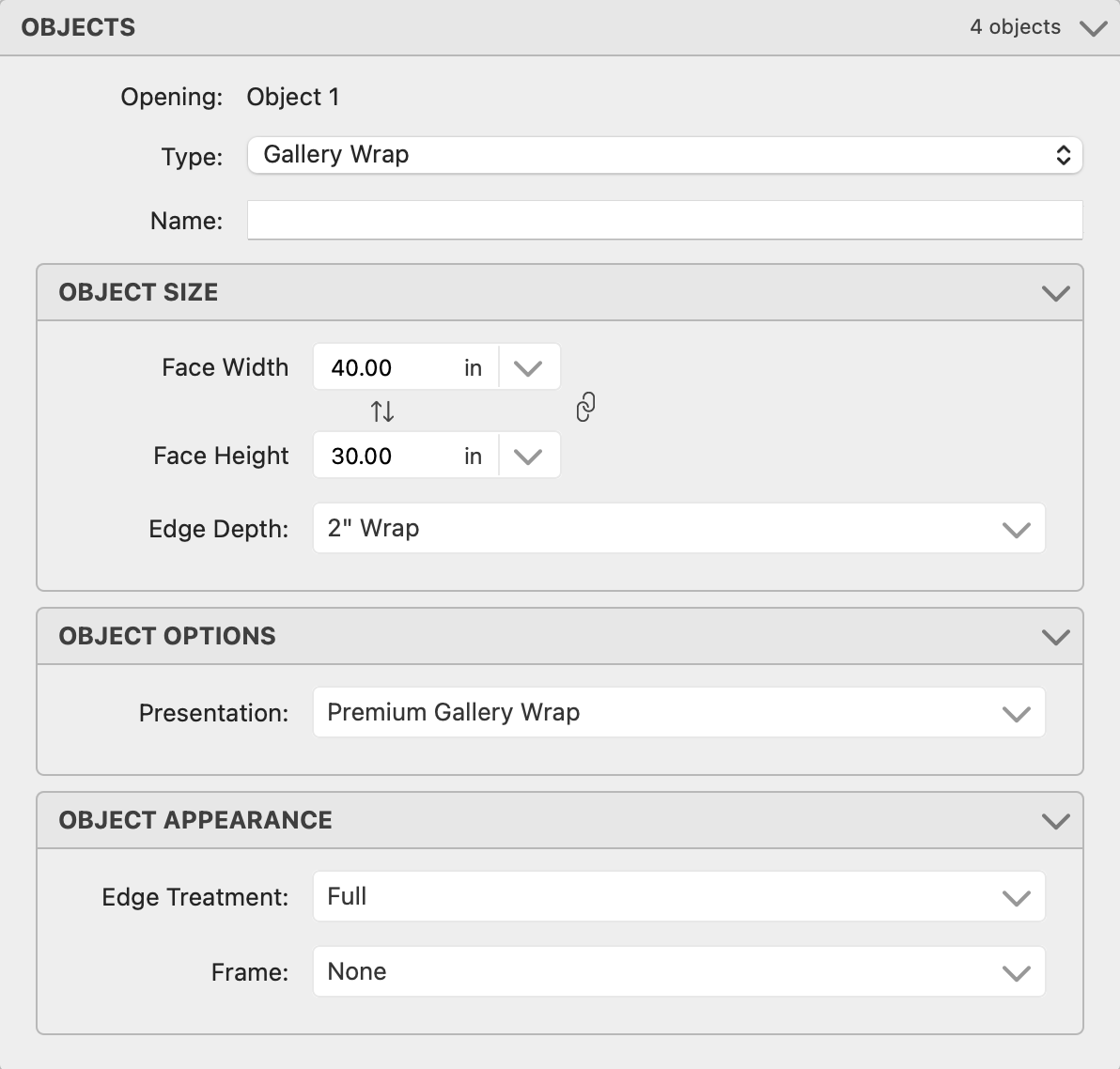Screen dimensions: 1120x1069
Task: Click the 4 objects count label
Action: [x=1015, y=27]
